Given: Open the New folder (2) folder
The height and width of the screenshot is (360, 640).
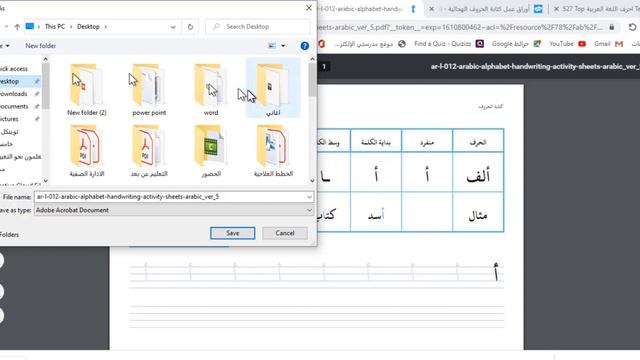Looking at the screenshot, I should pyautogui.click(x=87, y=90).
